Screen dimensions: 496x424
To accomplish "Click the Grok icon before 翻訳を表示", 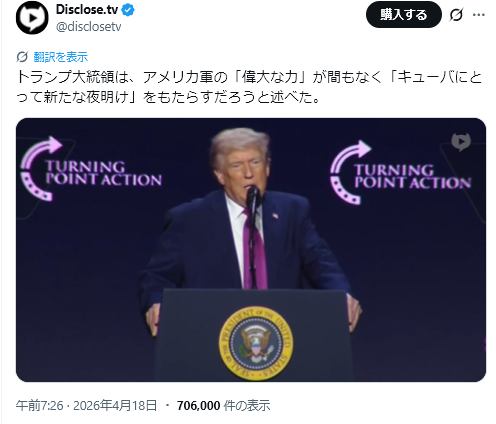I will (x=22, y=57).
